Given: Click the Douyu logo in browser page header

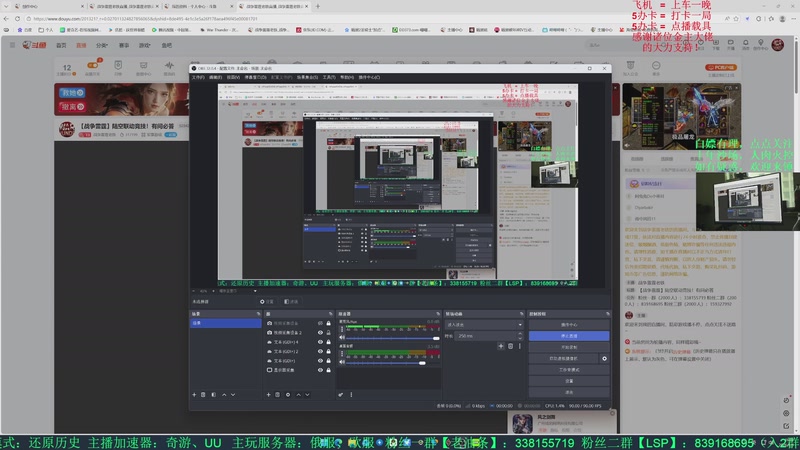Looking at the screenshot, I should (x=34, y=45).
